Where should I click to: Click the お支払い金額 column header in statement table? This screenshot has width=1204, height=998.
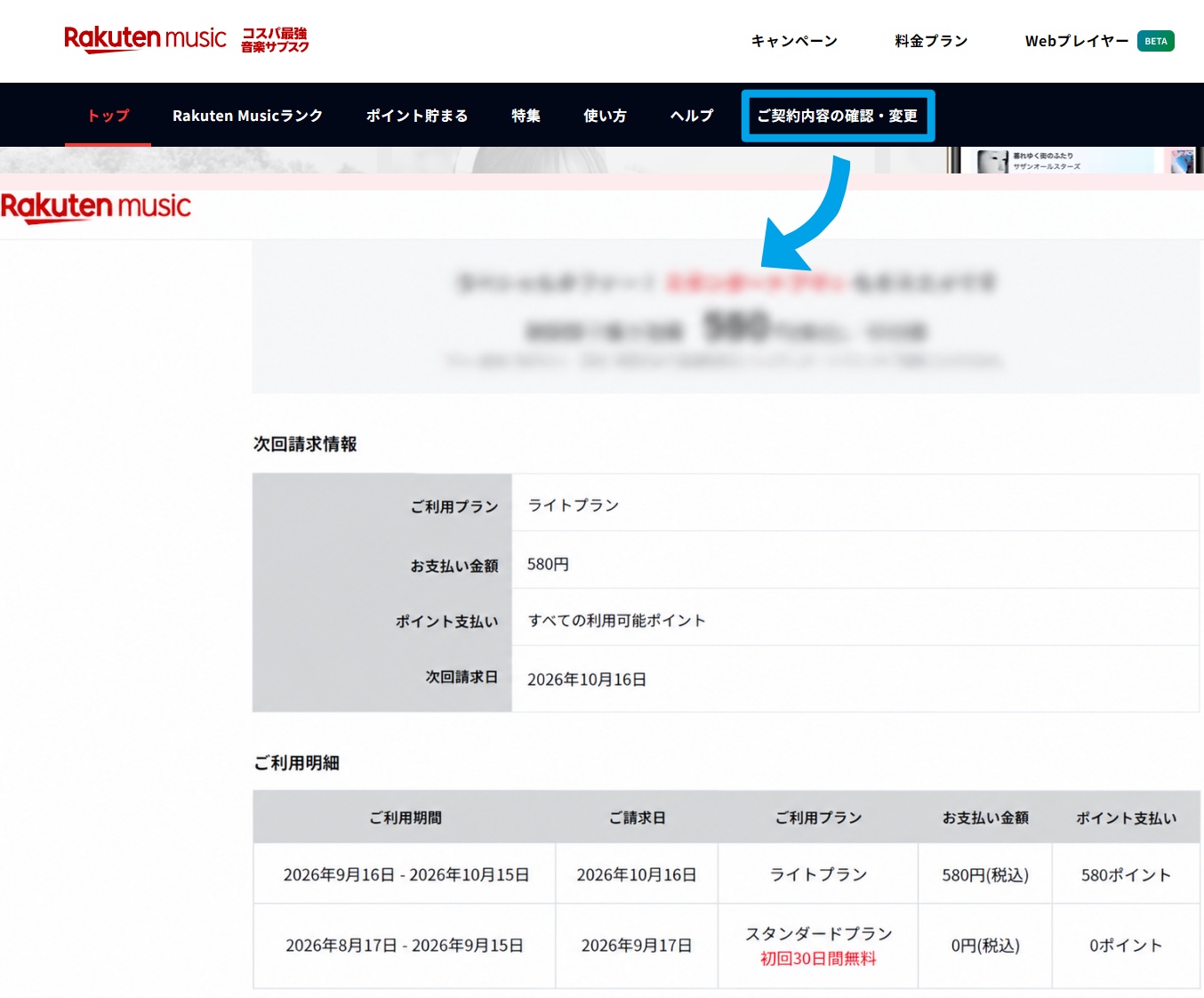click(985, 817)
